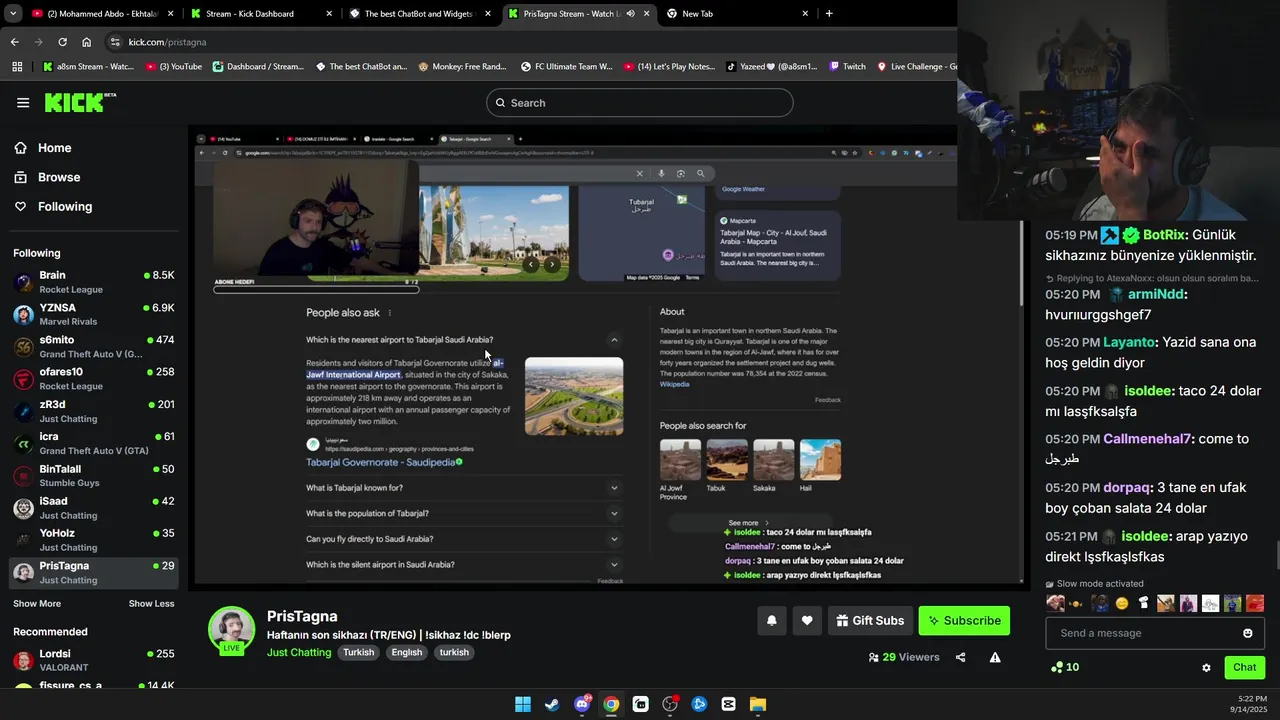Open Brain's Rocket League channel
Screen dimensions: 1280x720
coord(94,282)
